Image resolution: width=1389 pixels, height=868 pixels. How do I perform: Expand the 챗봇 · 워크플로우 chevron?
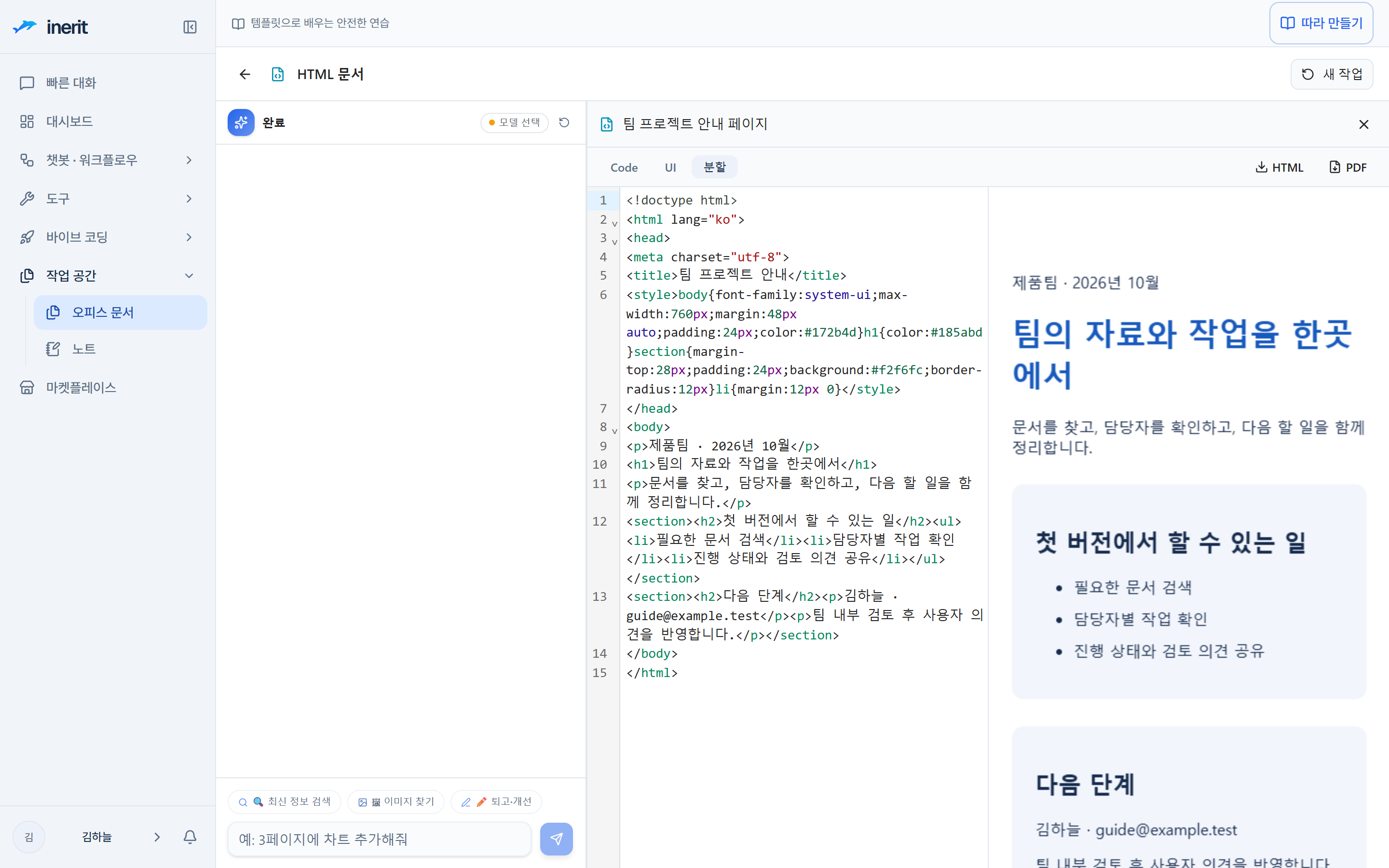189,160
